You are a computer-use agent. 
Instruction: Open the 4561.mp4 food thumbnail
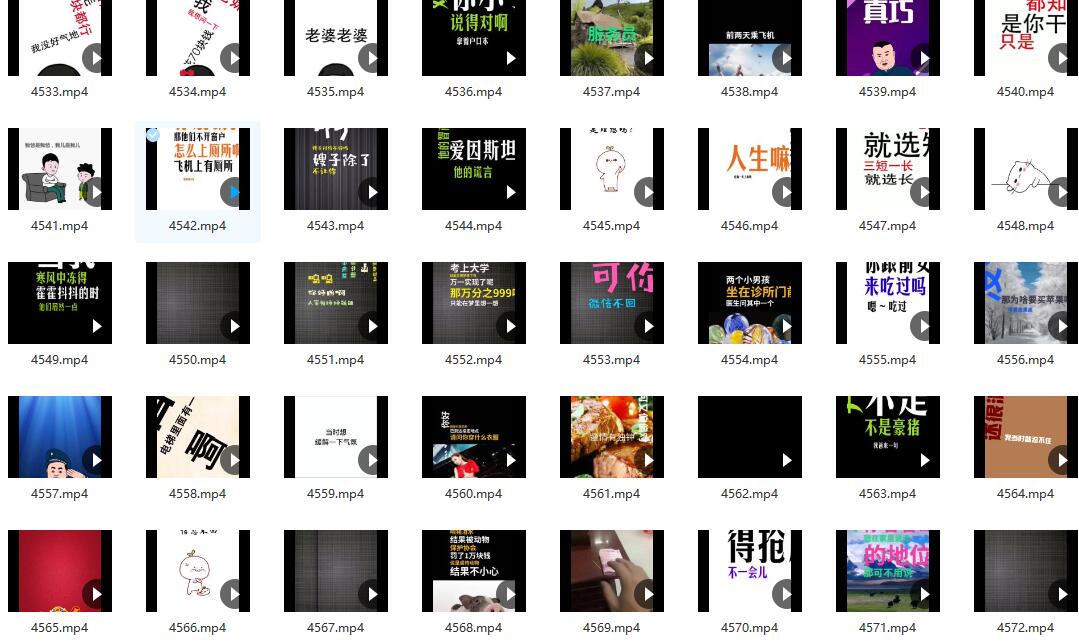pos(611,436)
